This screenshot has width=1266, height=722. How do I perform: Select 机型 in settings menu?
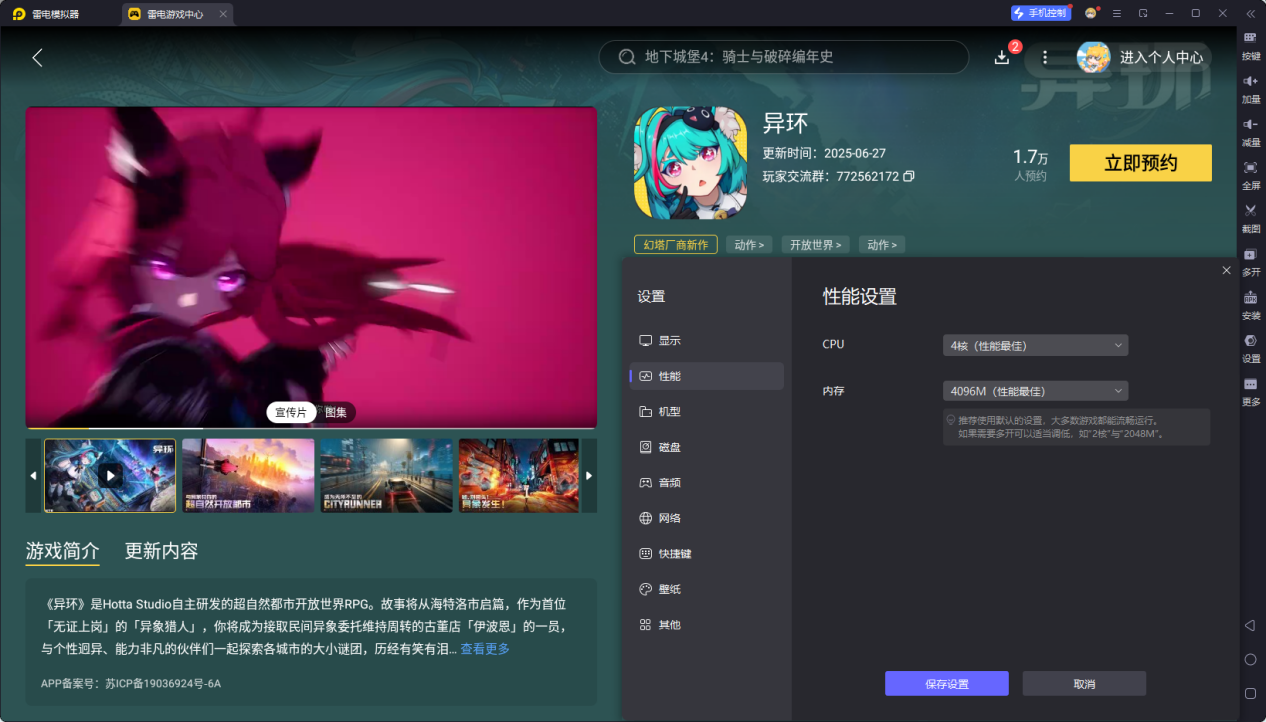point(707,412)
